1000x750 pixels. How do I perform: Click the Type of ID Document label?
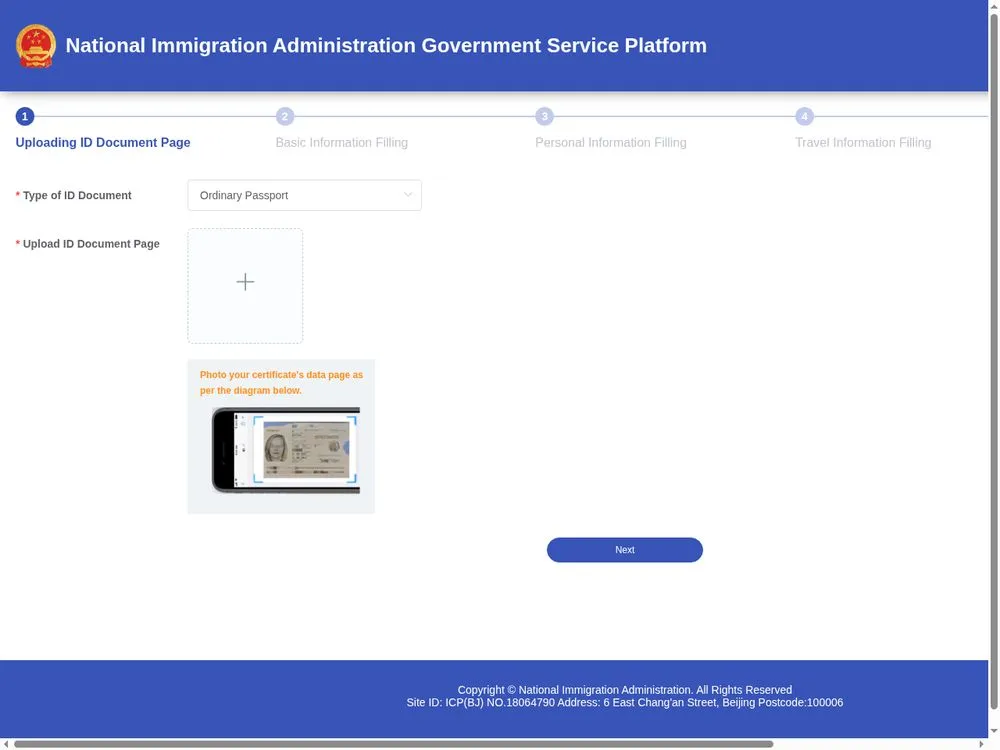[x=77, y=195]
